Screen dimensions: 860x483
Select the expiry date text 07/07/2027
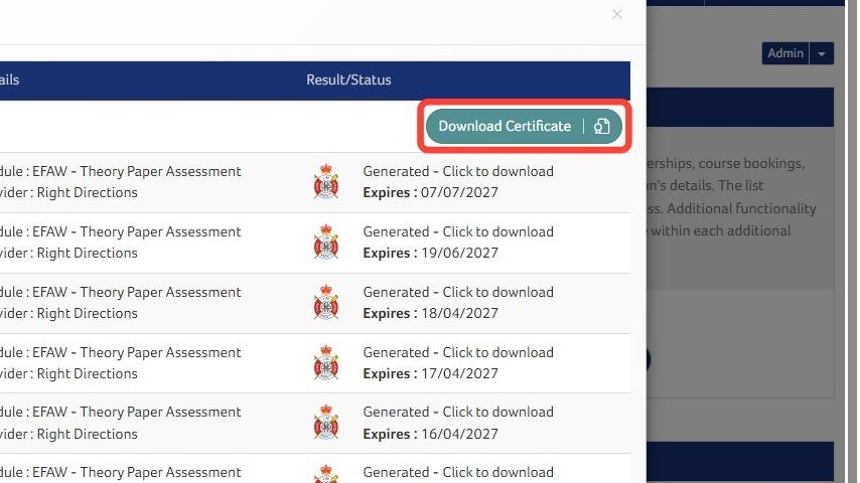[460, 192]
